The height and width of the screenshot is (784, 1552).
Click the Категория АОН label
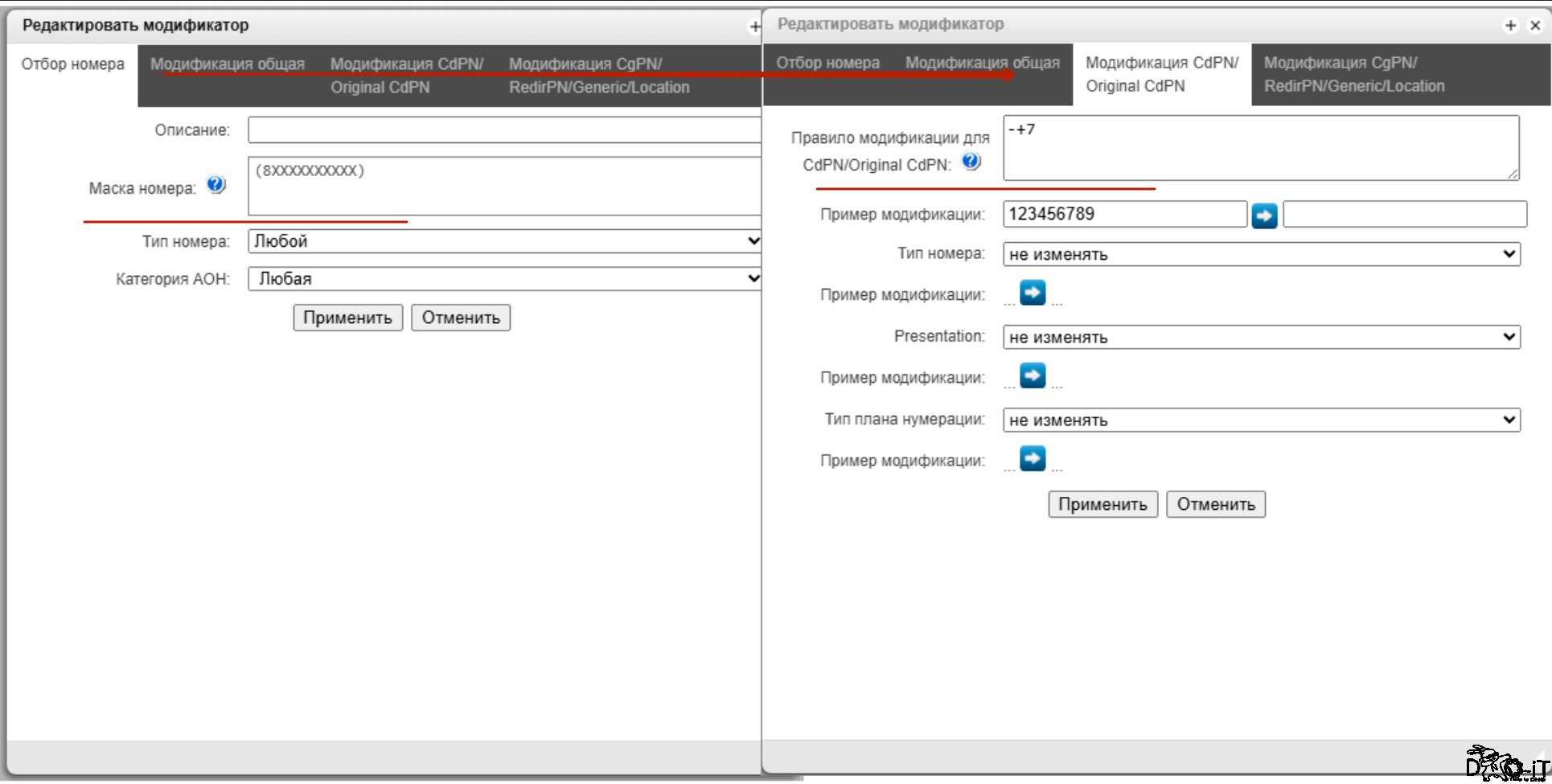pyautogui.click(x=172, y=279)
